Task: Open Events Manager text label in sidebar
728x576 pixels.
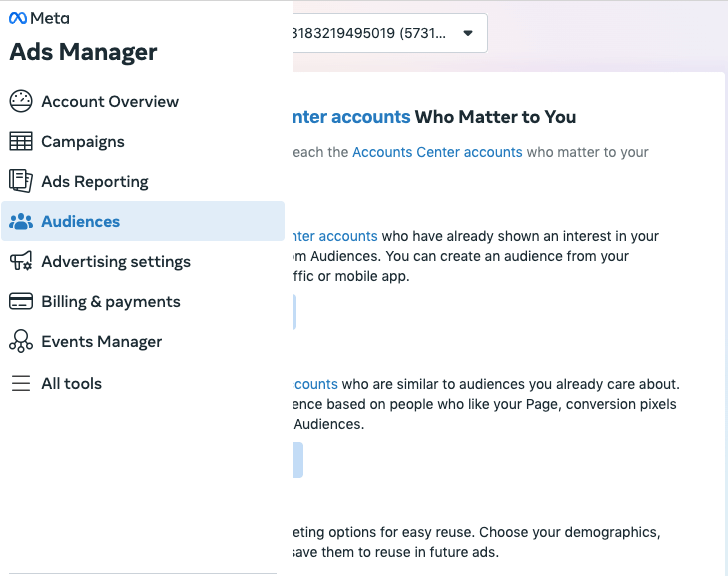Action: pos(101,342)
